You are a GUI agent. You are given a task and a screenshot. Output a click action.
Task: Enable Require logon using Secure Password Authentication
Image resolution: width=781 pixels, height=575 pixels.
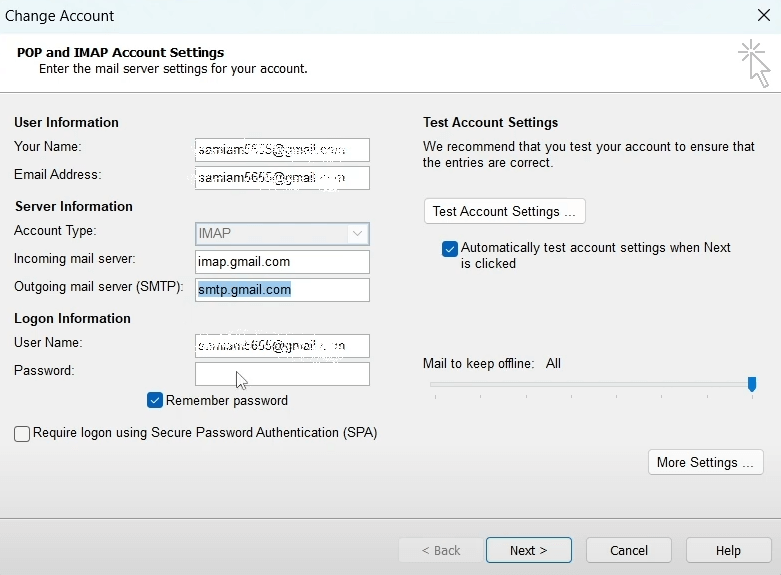(22, 434)
